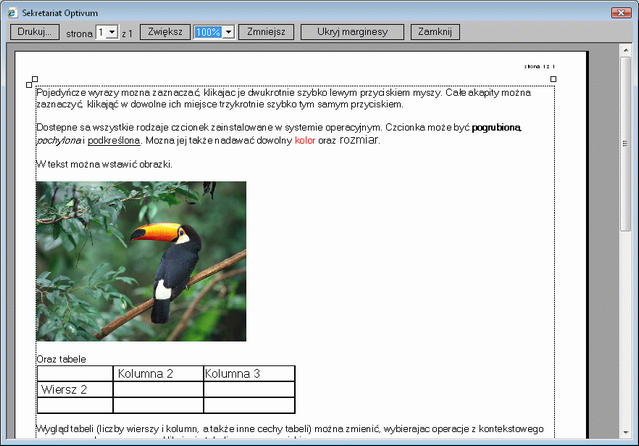Viewport: 639px width, 446px height.
Task: Click the page header text strona 1 z 1
Action: 540,66
